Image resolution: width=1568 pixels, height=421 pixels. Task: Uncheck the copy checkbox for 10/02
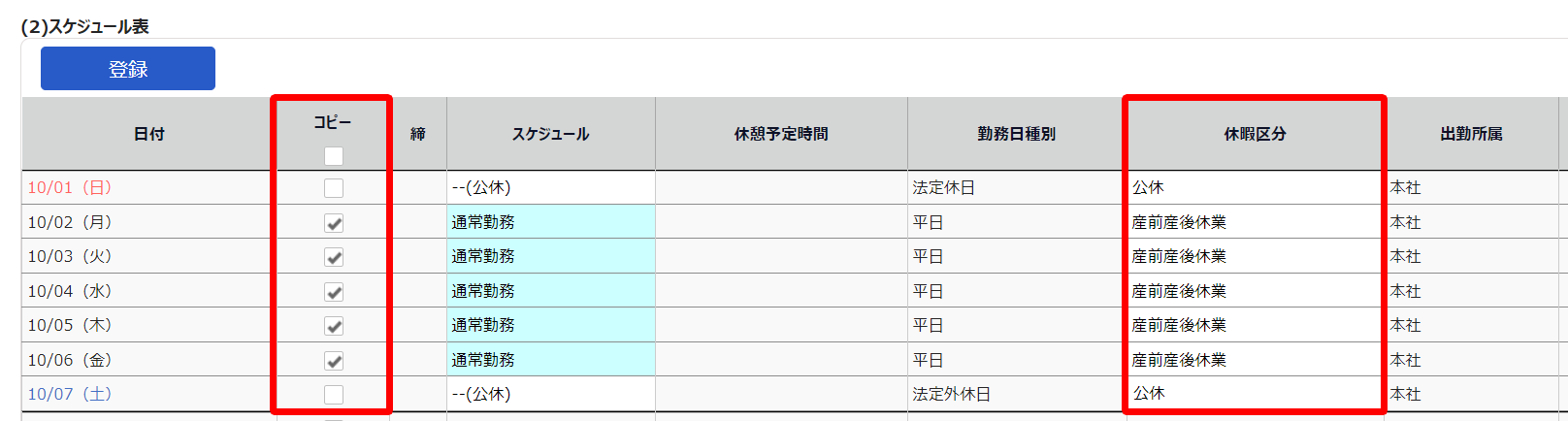(x=334, y=223)
